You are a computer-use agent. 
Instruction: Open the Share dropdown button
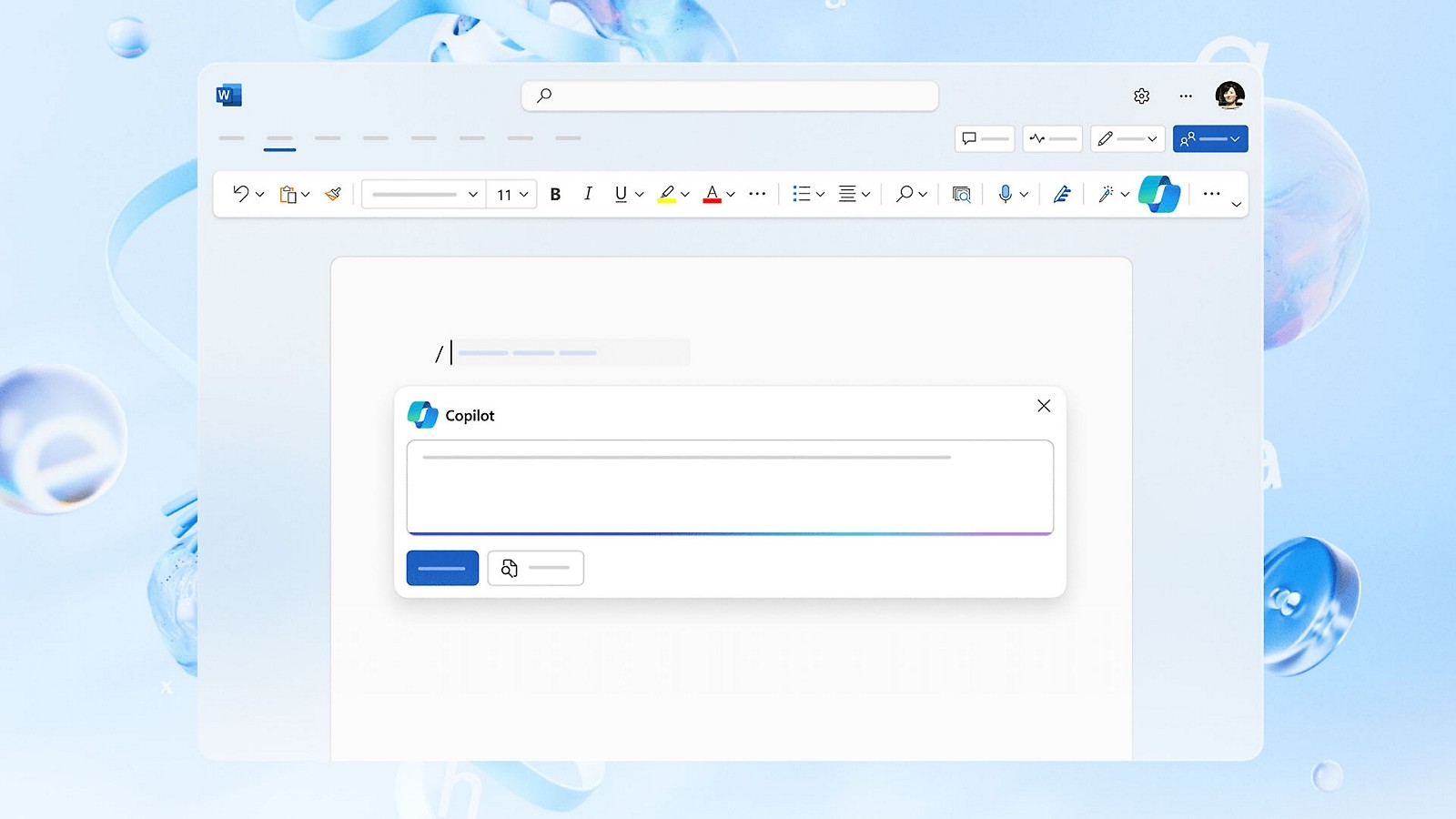(1210, 138)
